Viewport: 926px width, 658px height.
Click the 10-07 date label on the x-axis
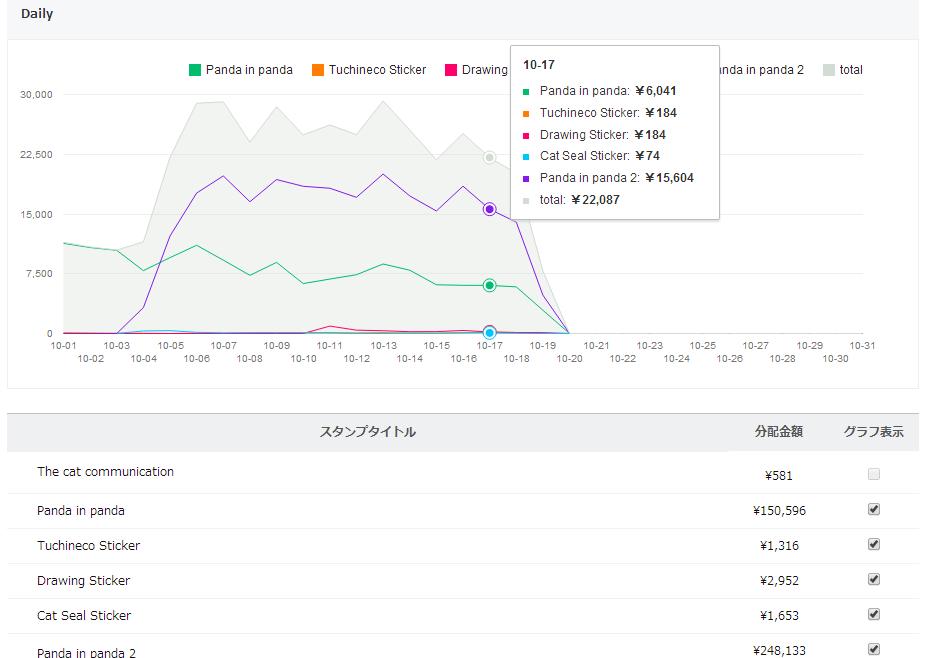click(x=224, y=346)
